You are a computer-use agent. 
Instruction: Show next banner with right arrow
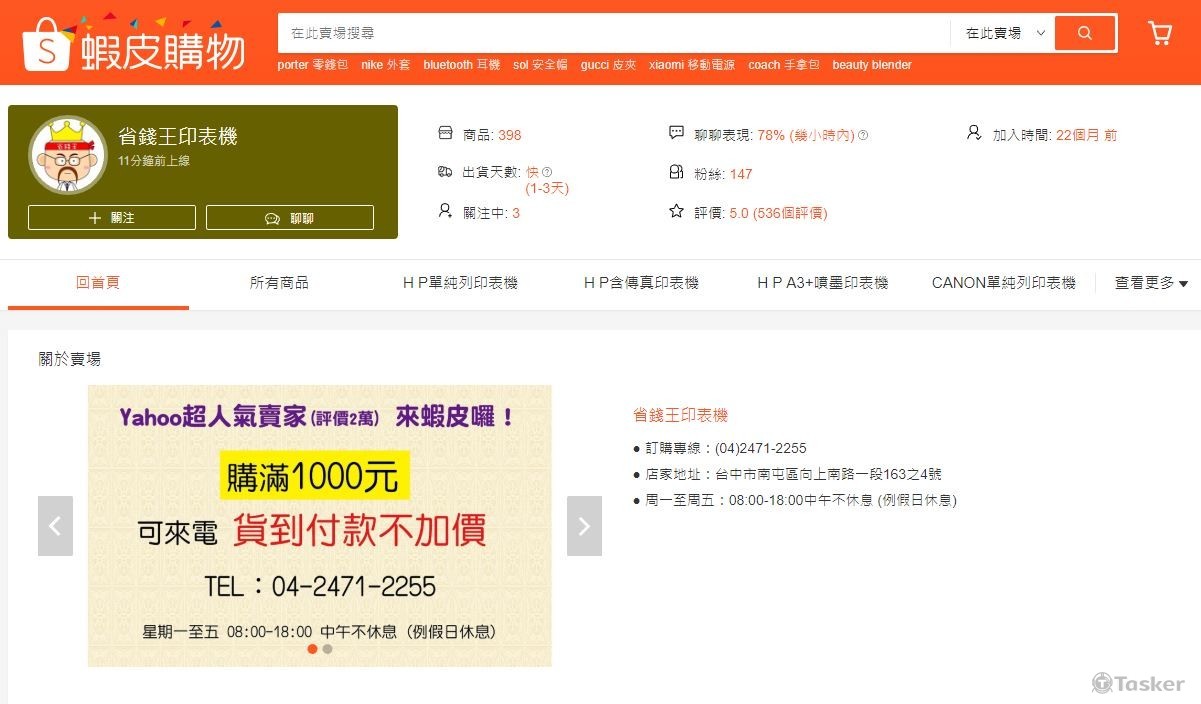point(584,526)
